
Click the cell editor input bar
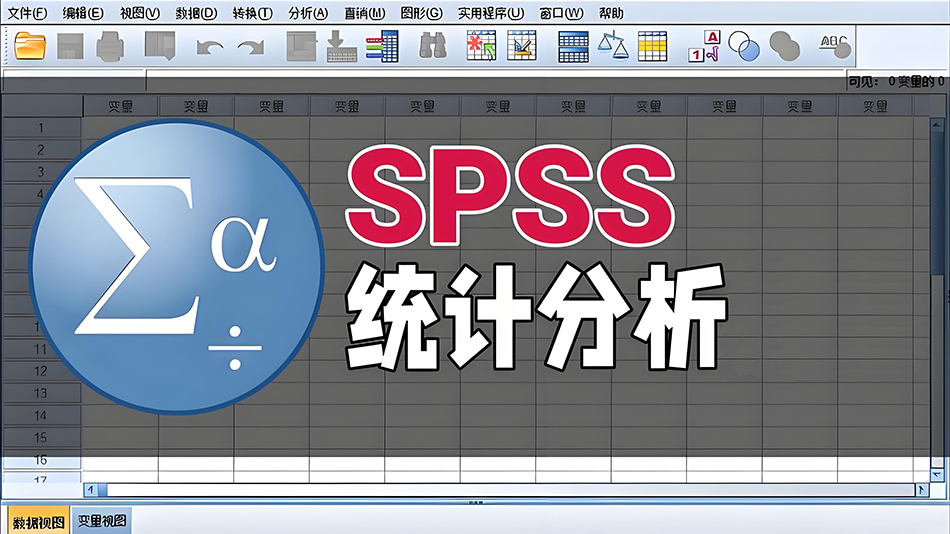coord(496,79)
